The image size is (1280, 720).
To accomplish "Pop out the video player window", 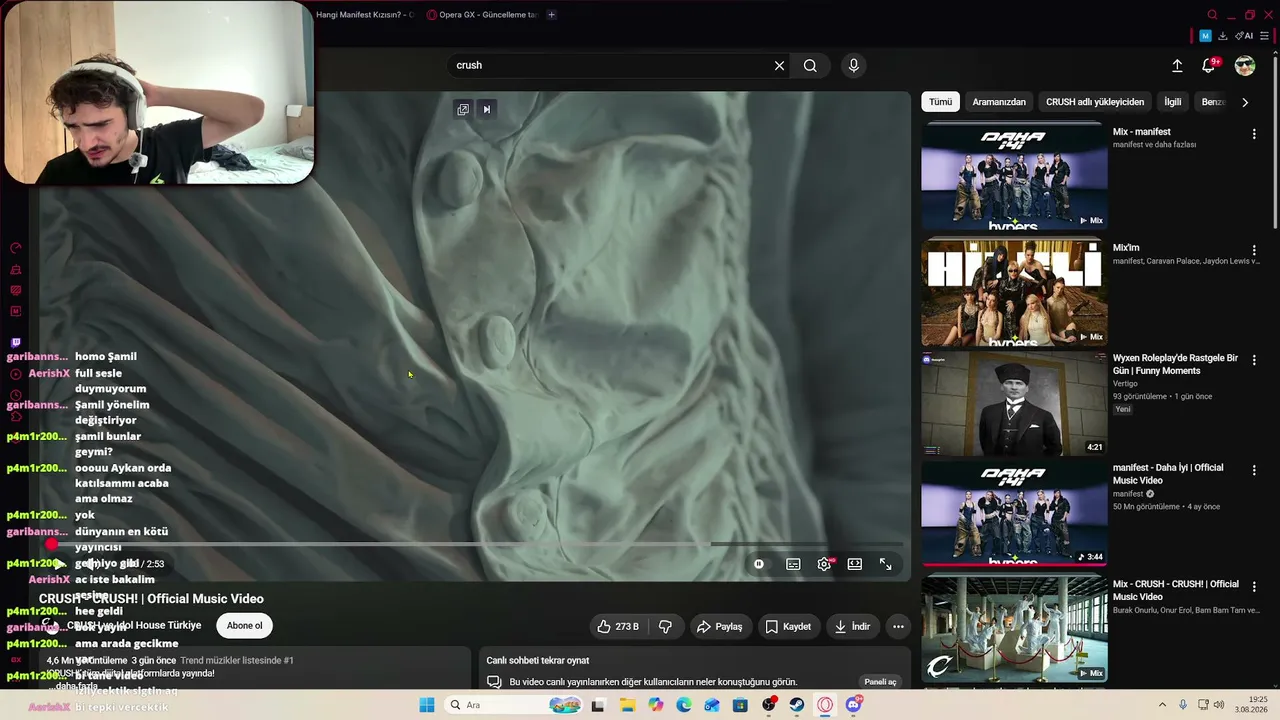I will (463, 109).
